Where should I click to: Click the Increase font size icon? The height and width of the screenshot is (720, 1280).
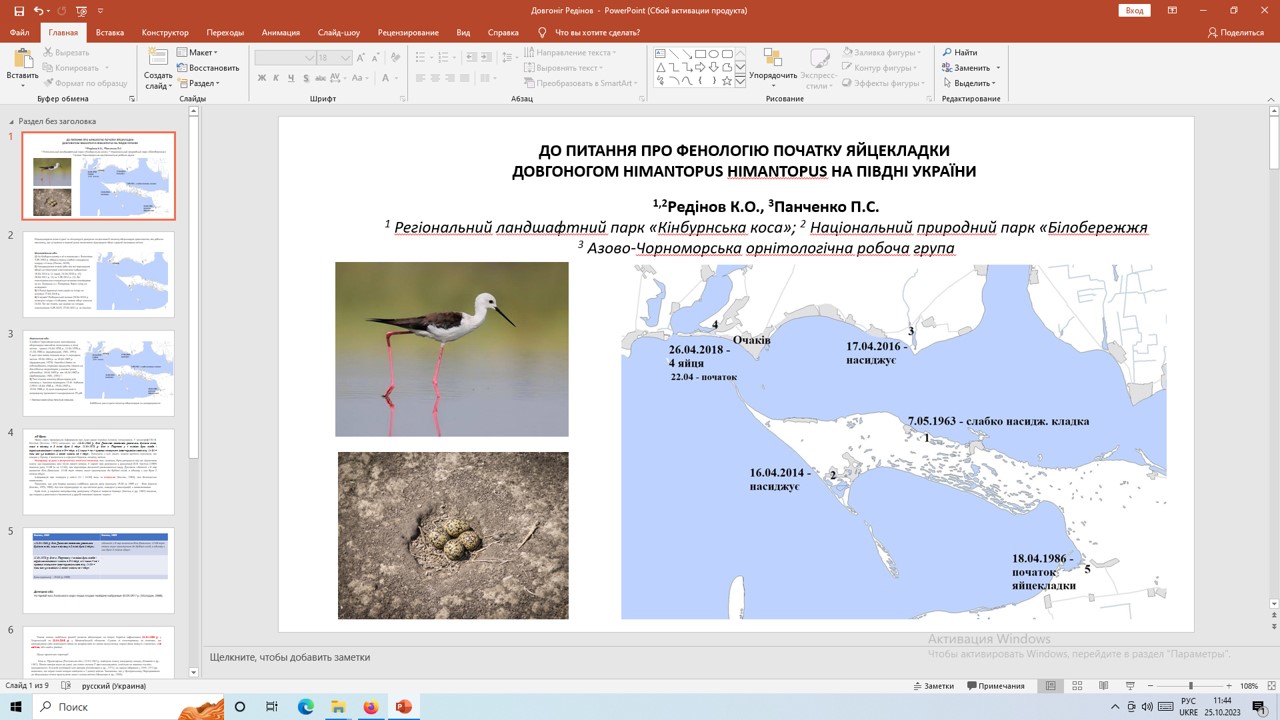[360, 57]
